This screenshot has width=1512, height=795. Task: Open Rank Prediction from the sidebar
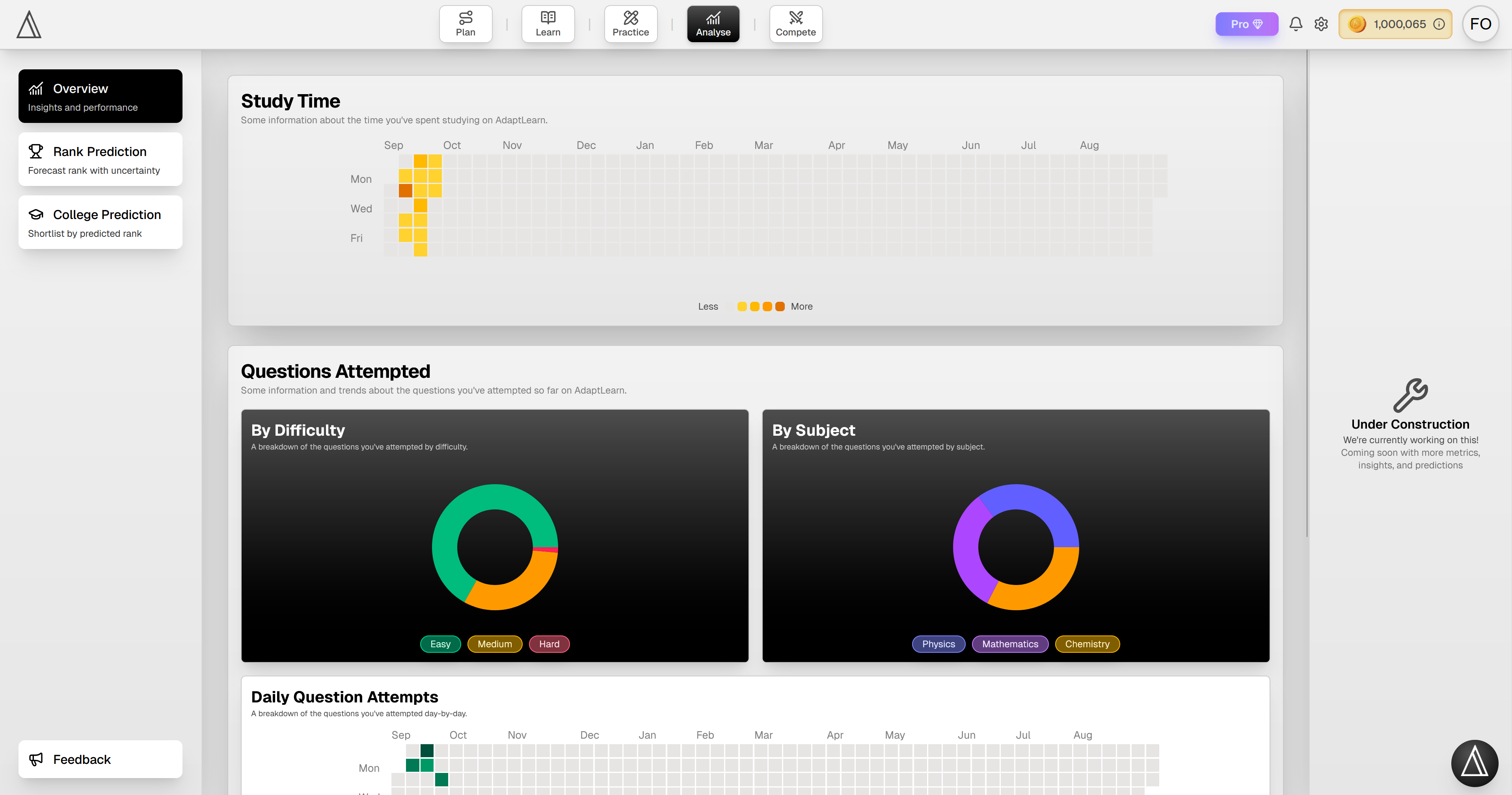tap(100, 159)
